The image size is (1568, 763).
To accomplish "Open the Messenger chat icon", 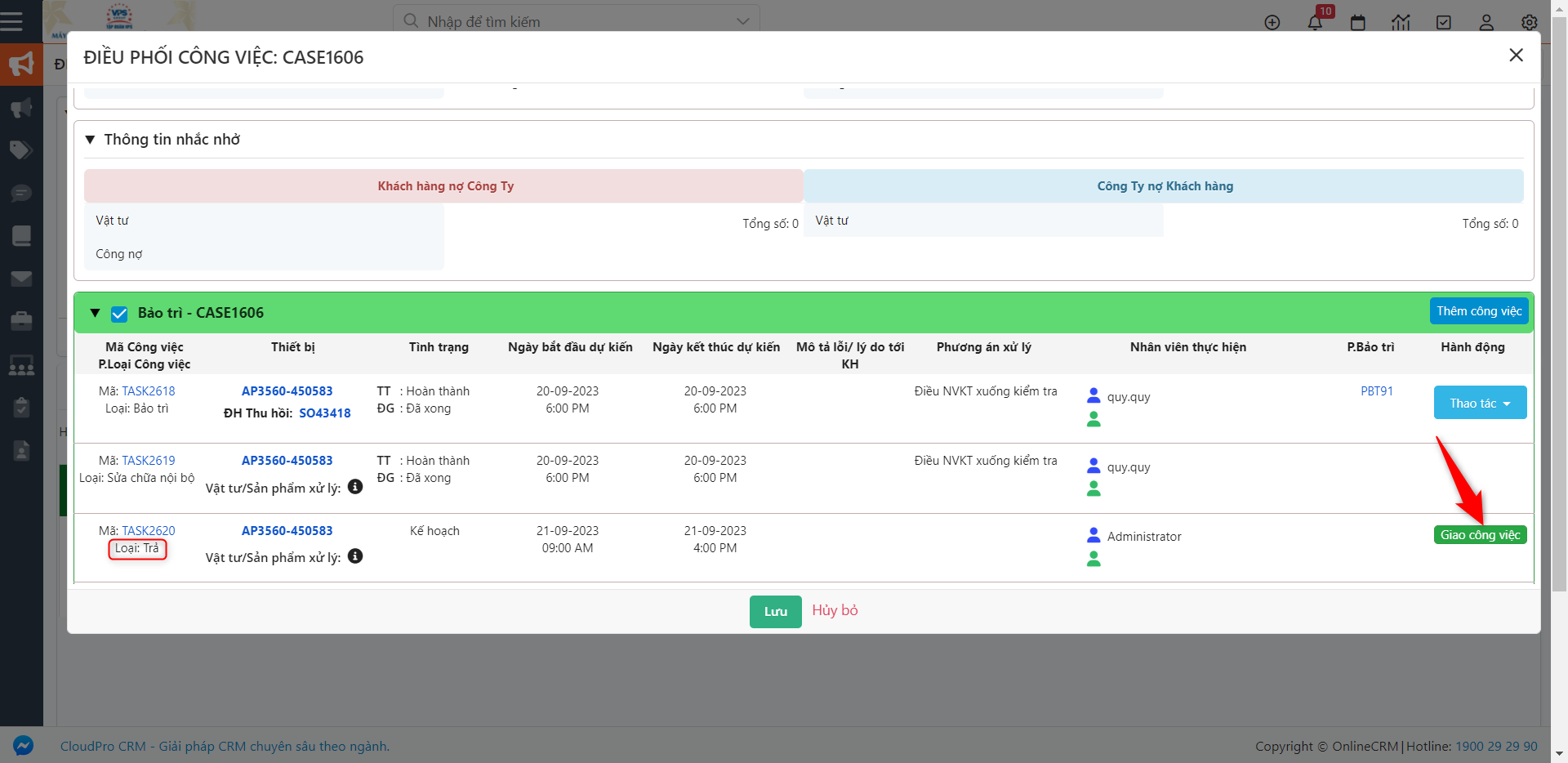I will (x=23, y=746).
